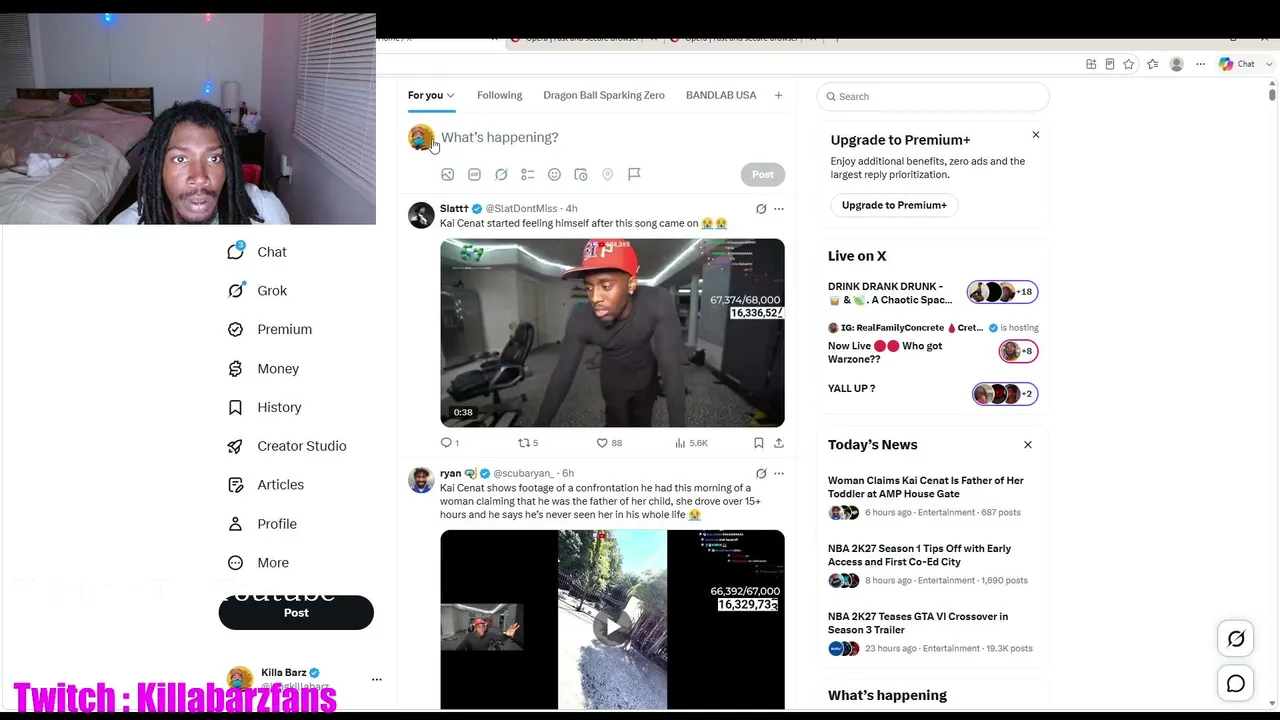This screenshot has width=1280, height=720.
Task: Click the X Search field
Action: pyautogui.click(x=933, y=97)
